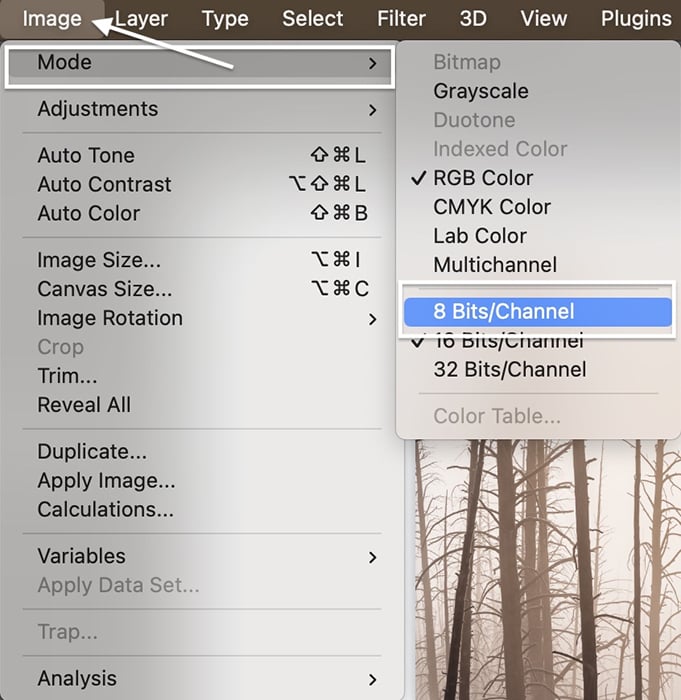
Task: Open Canvas Size dialog
Action: point(202,289)
